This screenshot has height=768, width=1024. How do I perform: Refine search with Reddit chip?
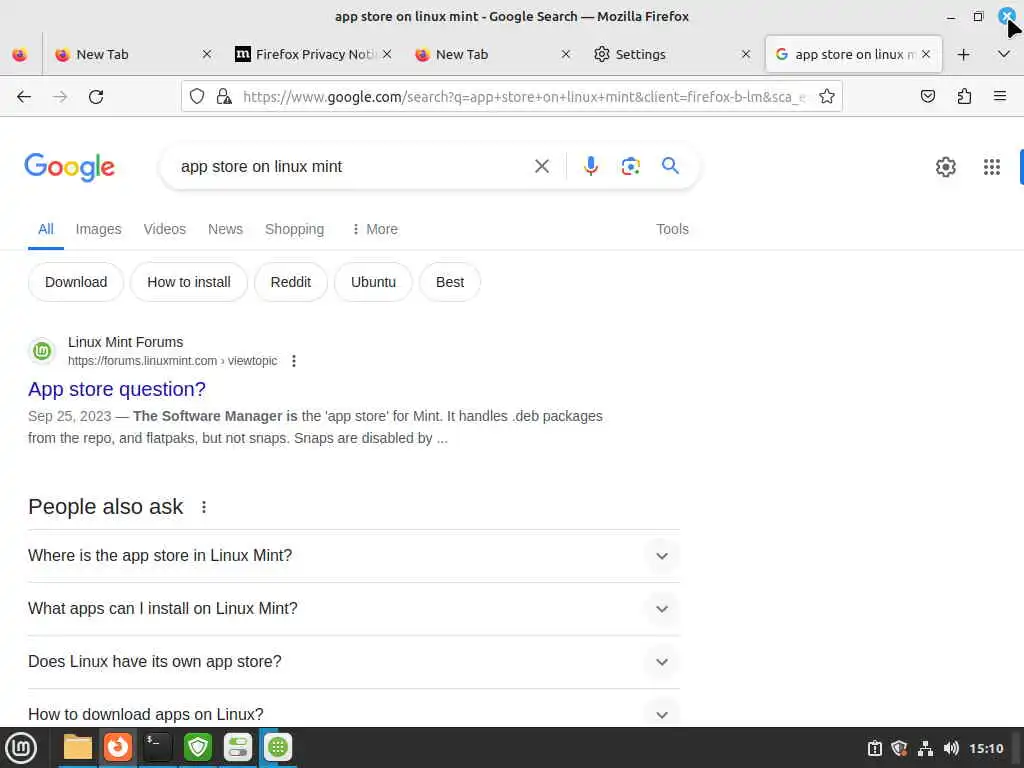[291, 282]
